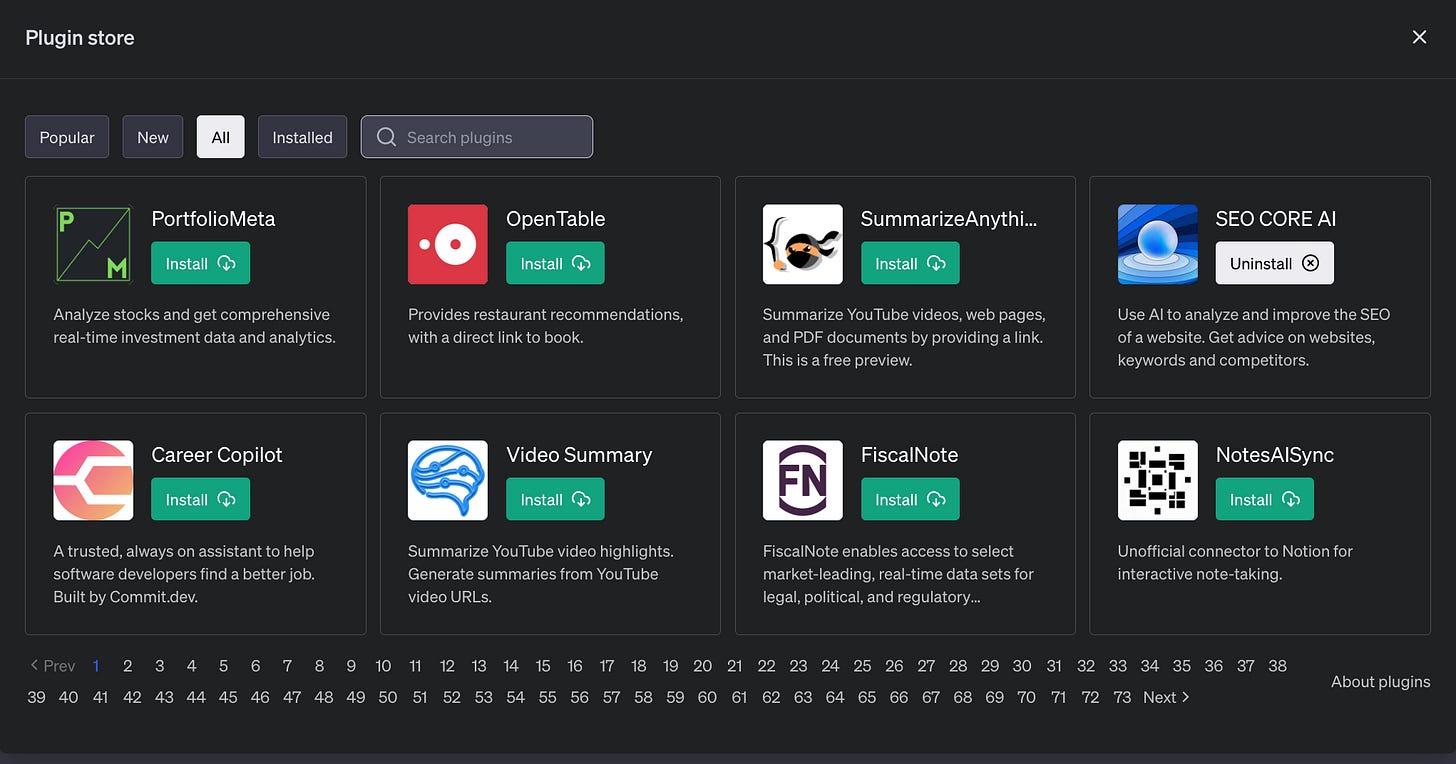Click the PortfolioMeta plugin logo
1456x764 pixels.
93,245
